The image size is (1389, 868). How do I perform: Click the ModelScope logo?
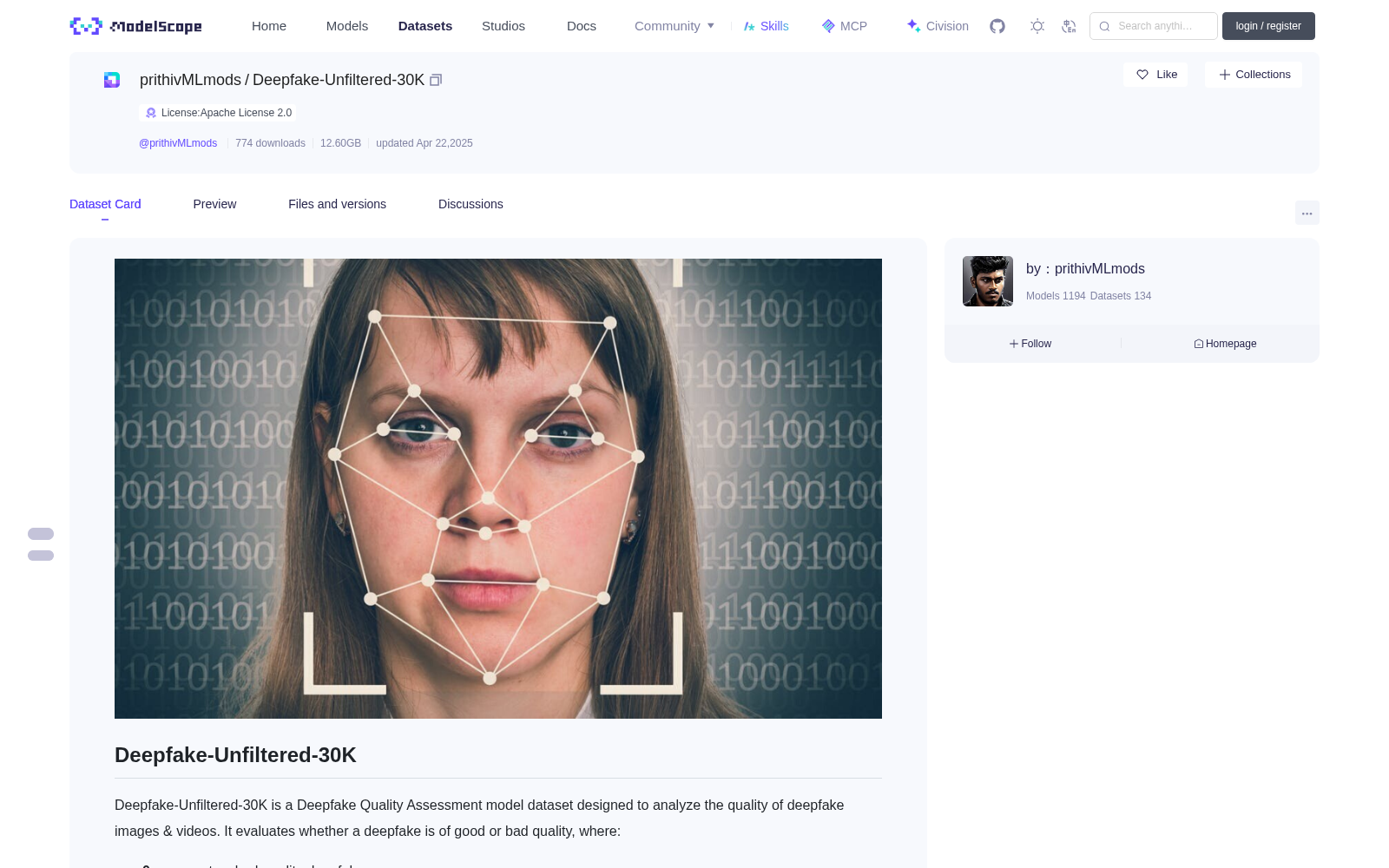pyautogui.click(x=136, y=26)
